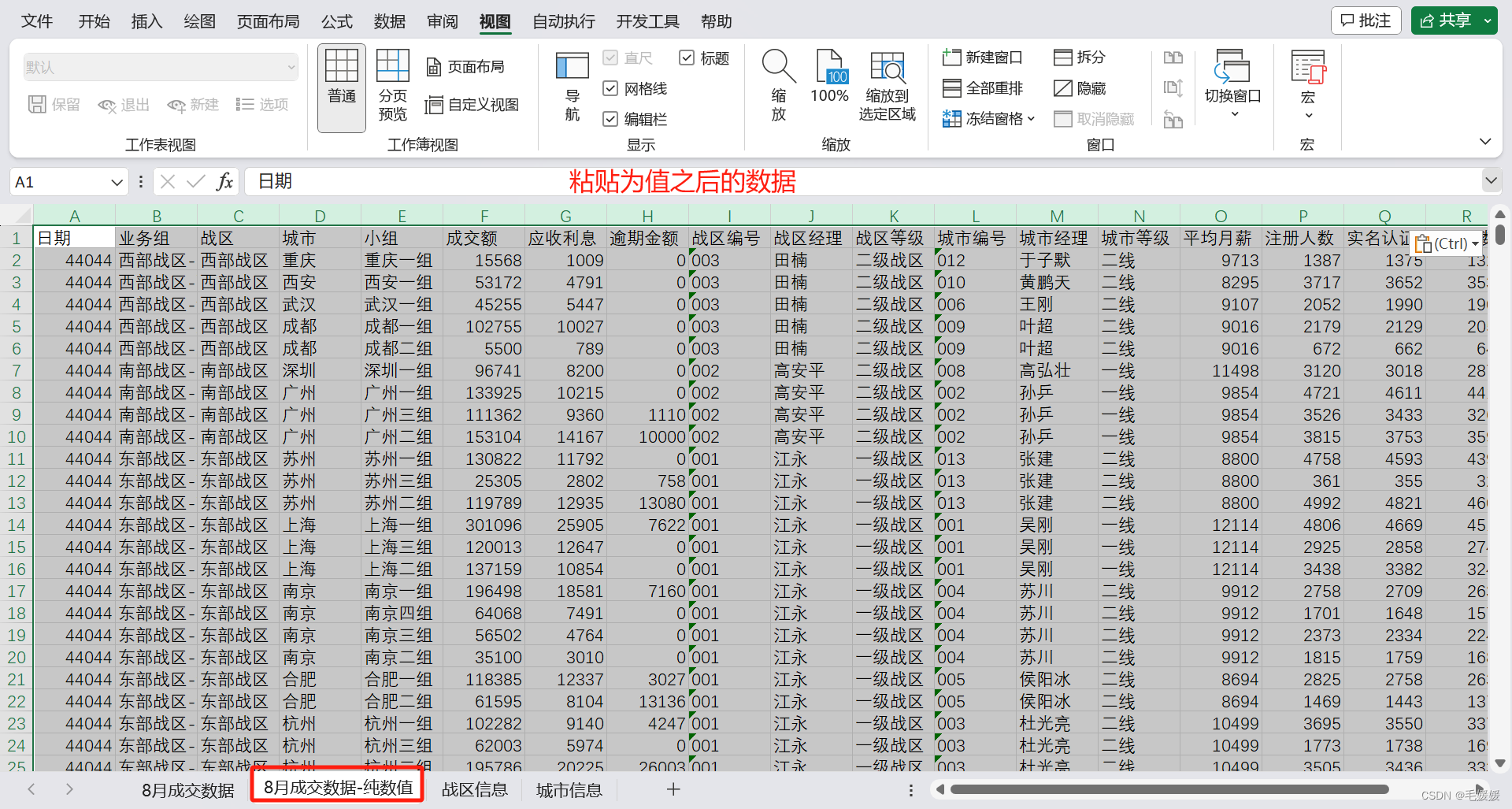Click Reset Window Position icon
Screen dimensions: 1512x809
(x=1173, y=120)
